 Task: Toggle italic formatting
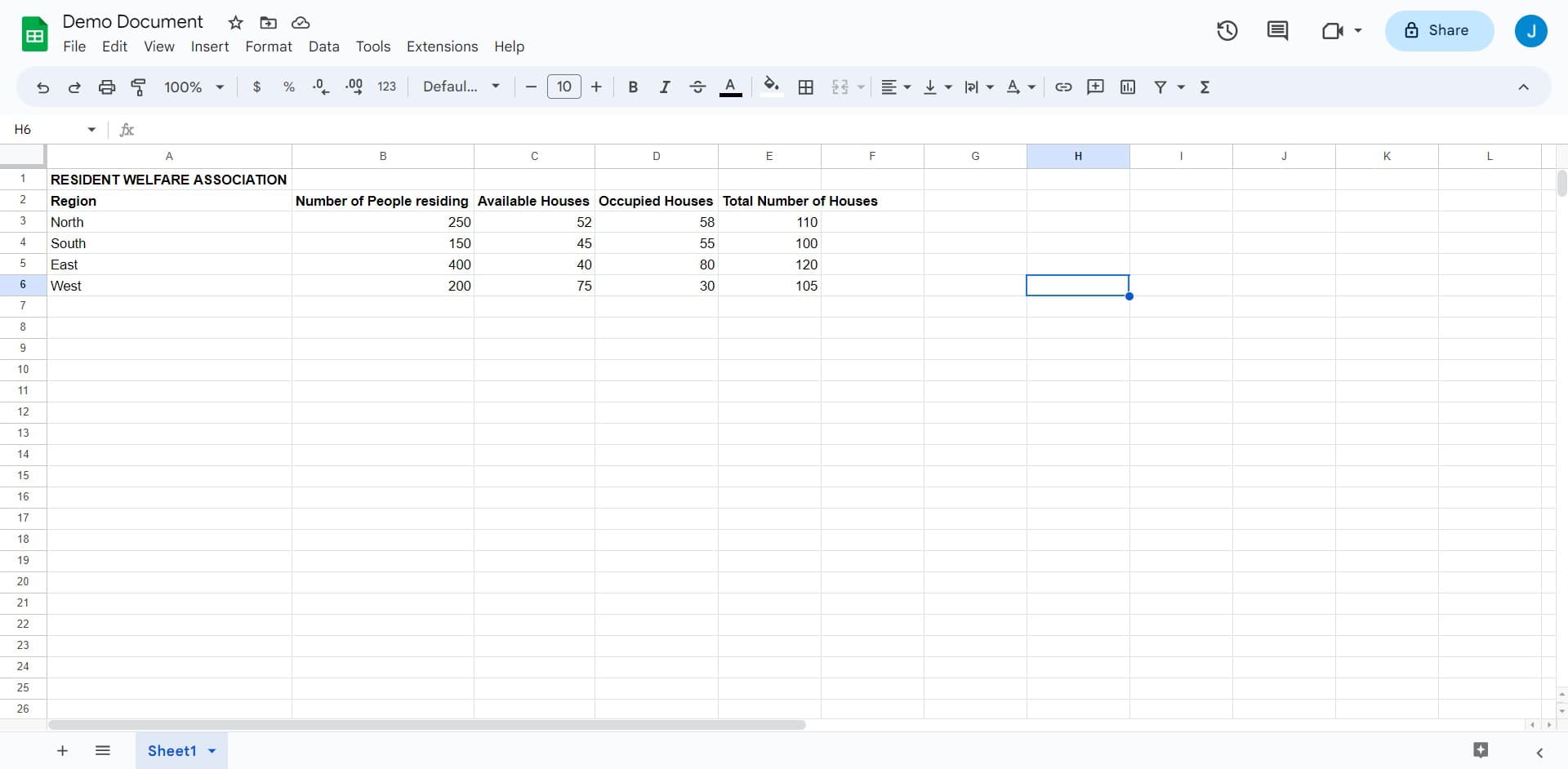tap(665, 87)
